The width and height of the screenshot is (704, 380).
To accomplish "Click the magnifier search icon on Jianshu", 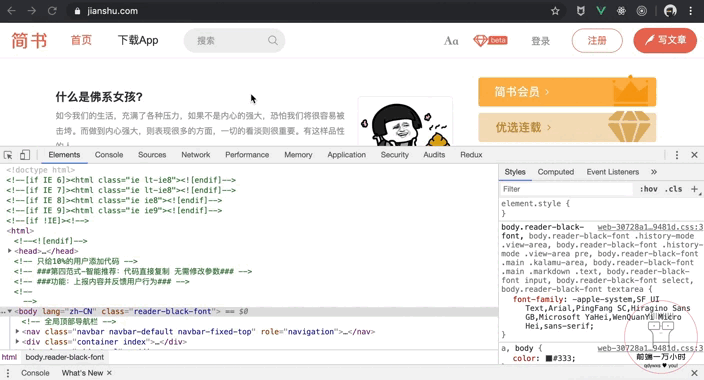I will pos(273,40).
